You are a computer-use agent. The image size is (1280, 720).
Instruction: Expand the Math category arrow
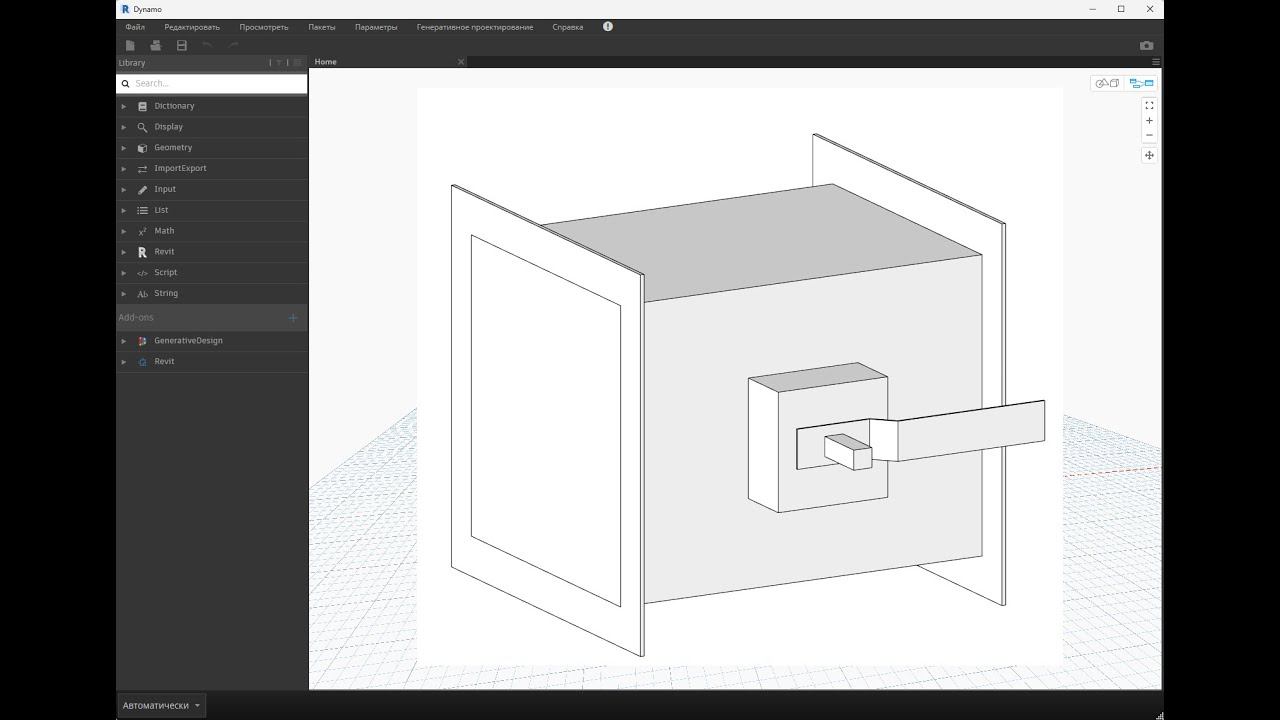pyautogui.click(x=124, y=231)
